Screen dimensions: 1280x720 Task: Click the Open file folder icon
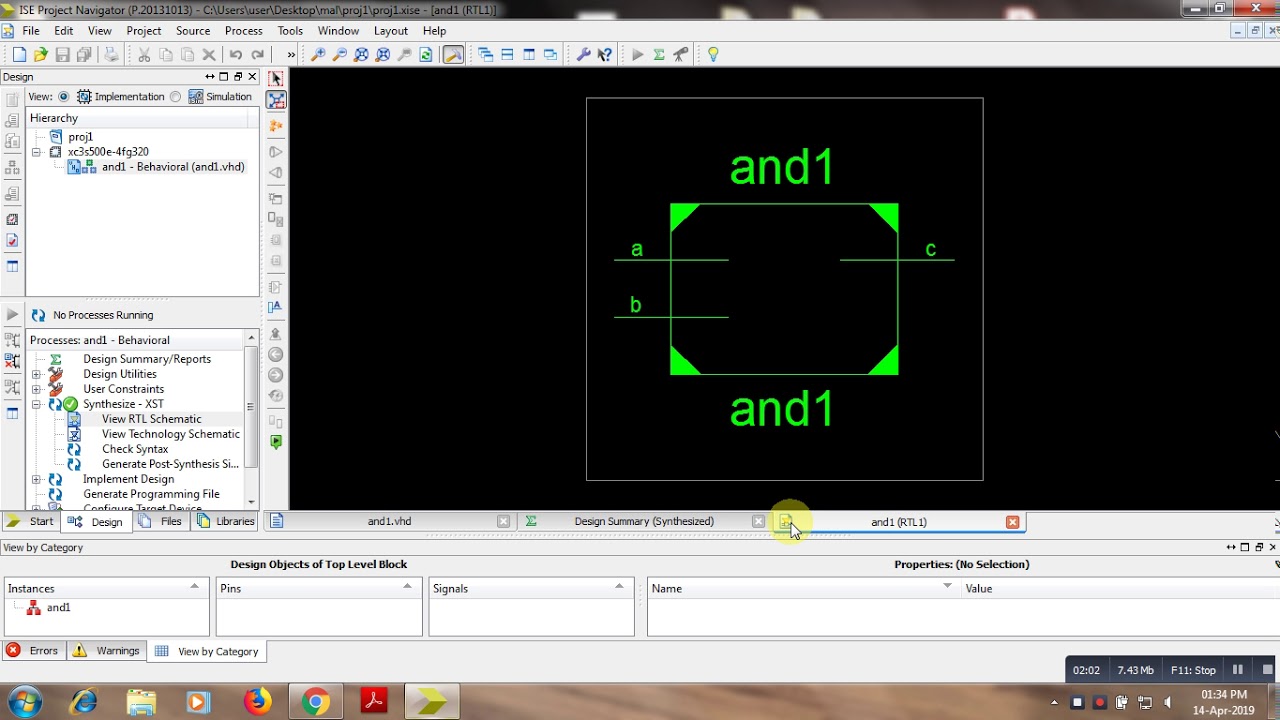coord(40,55)
